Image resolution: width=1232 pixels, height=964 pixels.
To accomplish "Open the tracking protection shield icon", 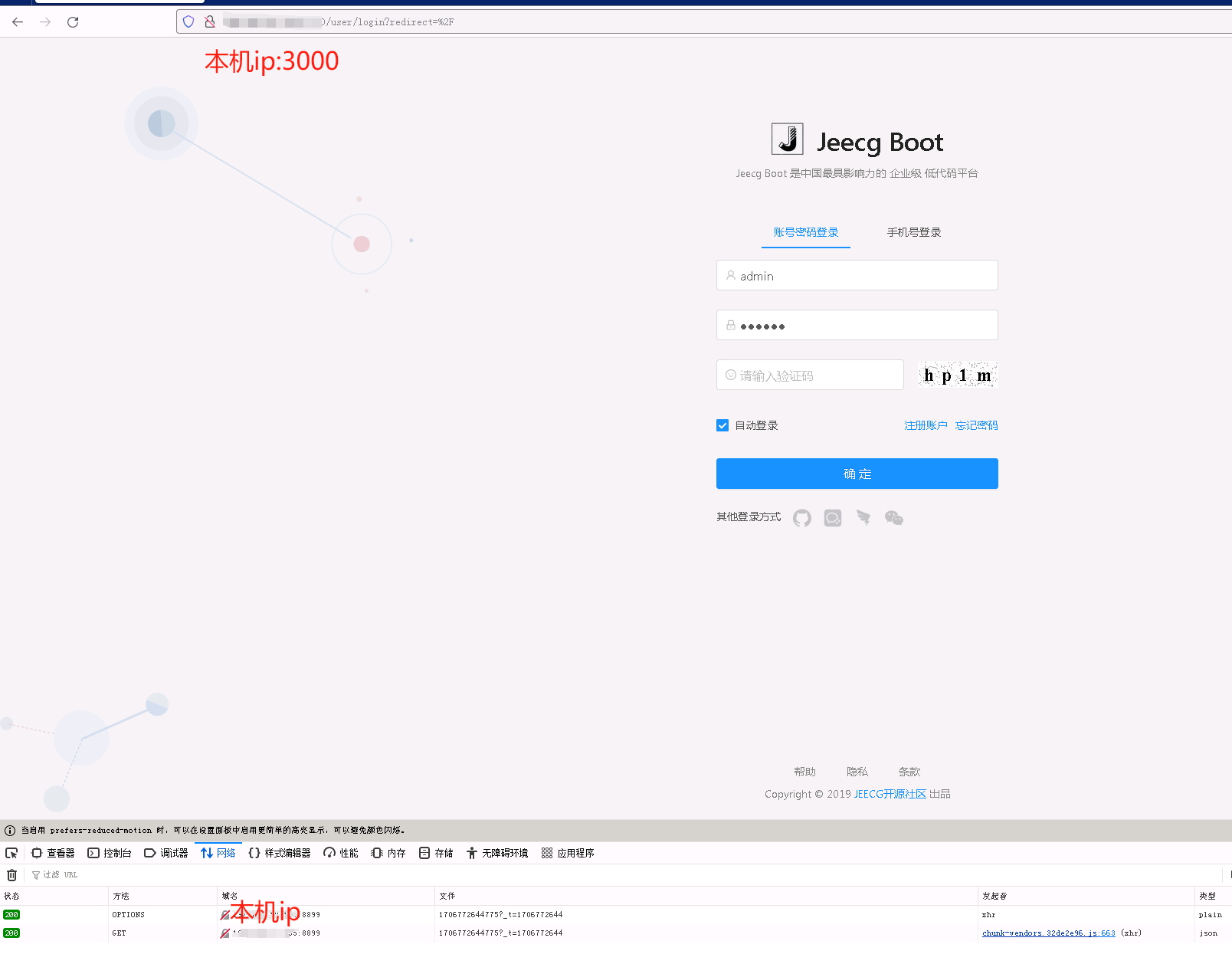I will [188, 21].
